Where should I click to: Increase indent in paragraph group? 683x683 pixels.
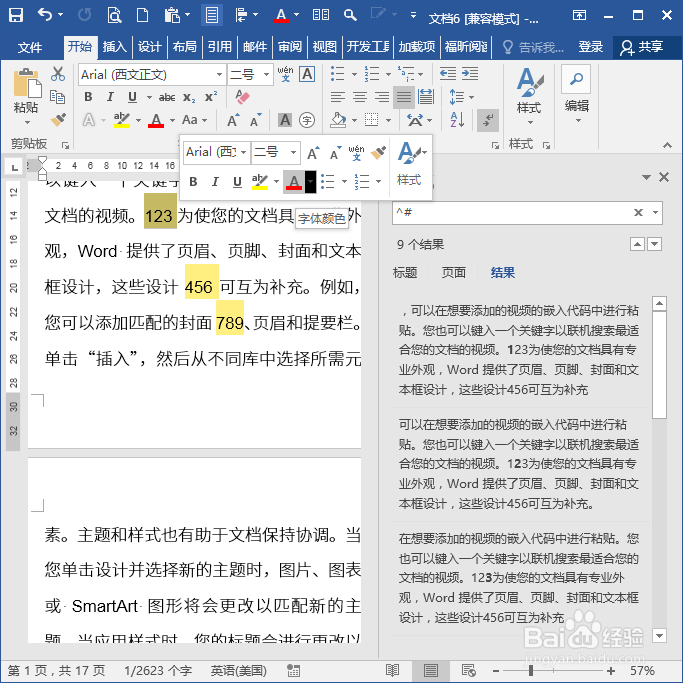pyautogui.click(x=470, y=74)
